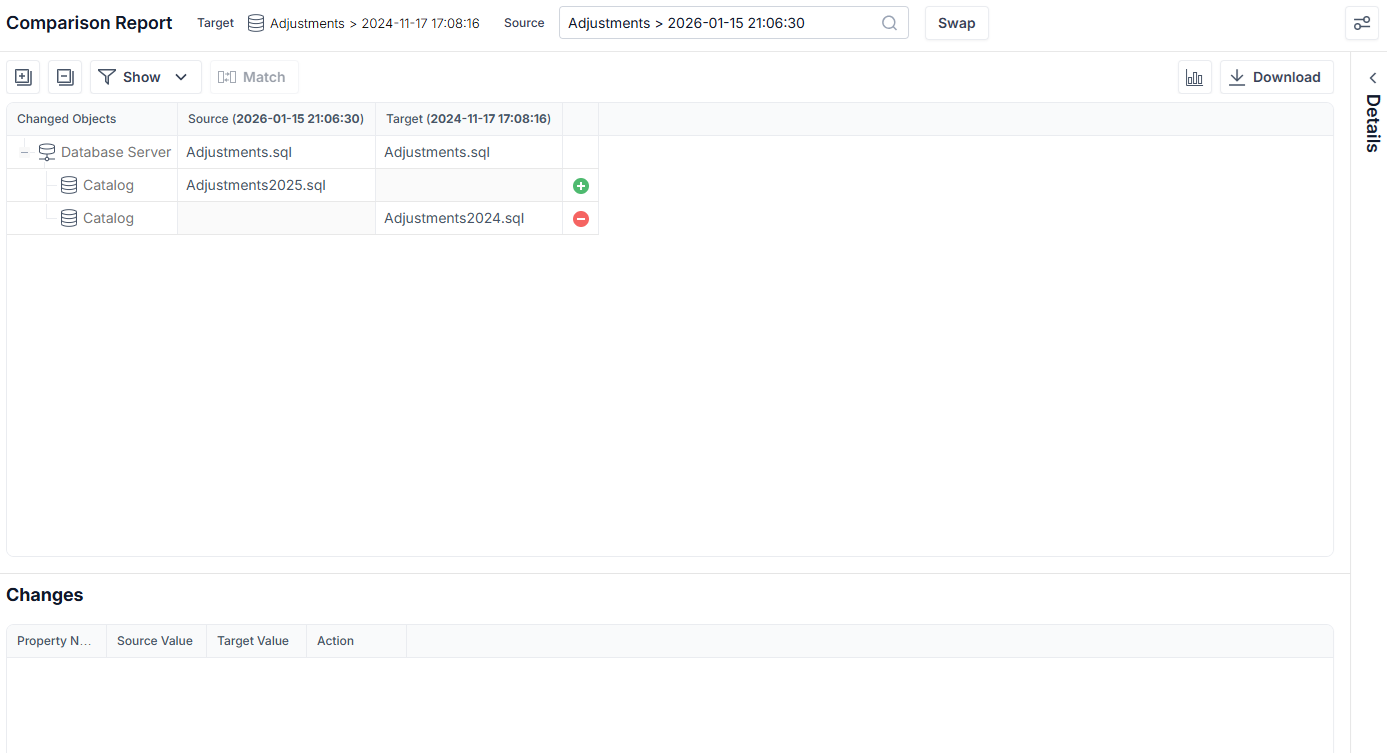The height and width of the screenshot is (753, 1387).
Task: Select the Catalog row with Adjustments2025.sql
Action: (x=302, y=185)
